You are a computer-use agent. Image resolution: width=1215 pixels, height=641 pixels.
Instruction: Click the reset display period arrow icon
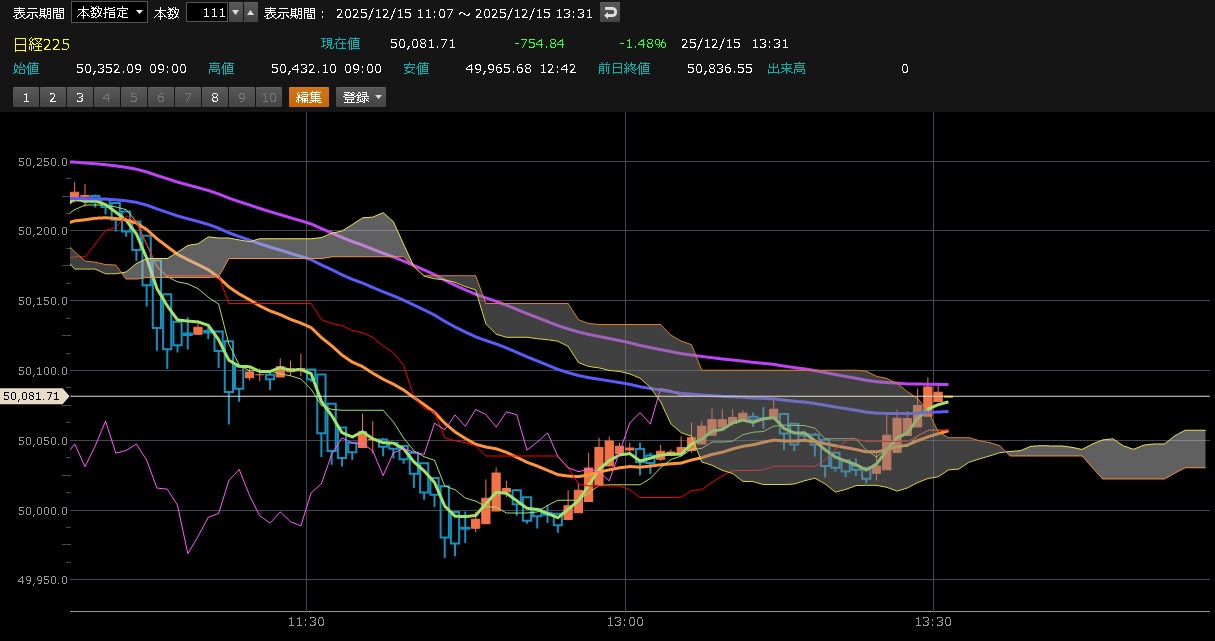click(x=610, y=12)
